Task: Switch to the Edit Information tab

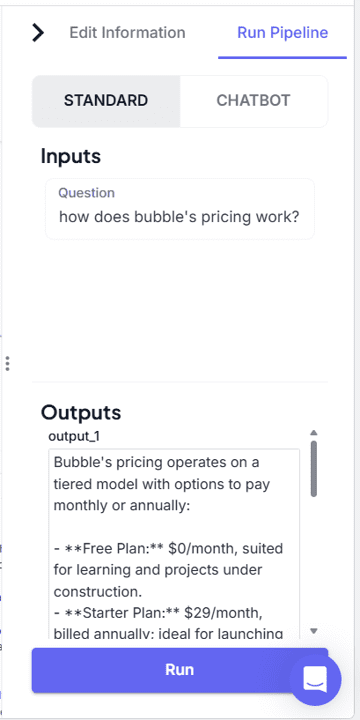Action: point(127,33)
